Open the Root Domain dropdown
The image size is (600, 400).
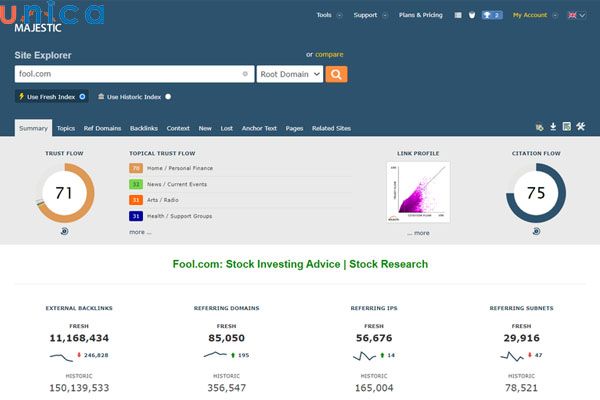click(x=289, y=74)
